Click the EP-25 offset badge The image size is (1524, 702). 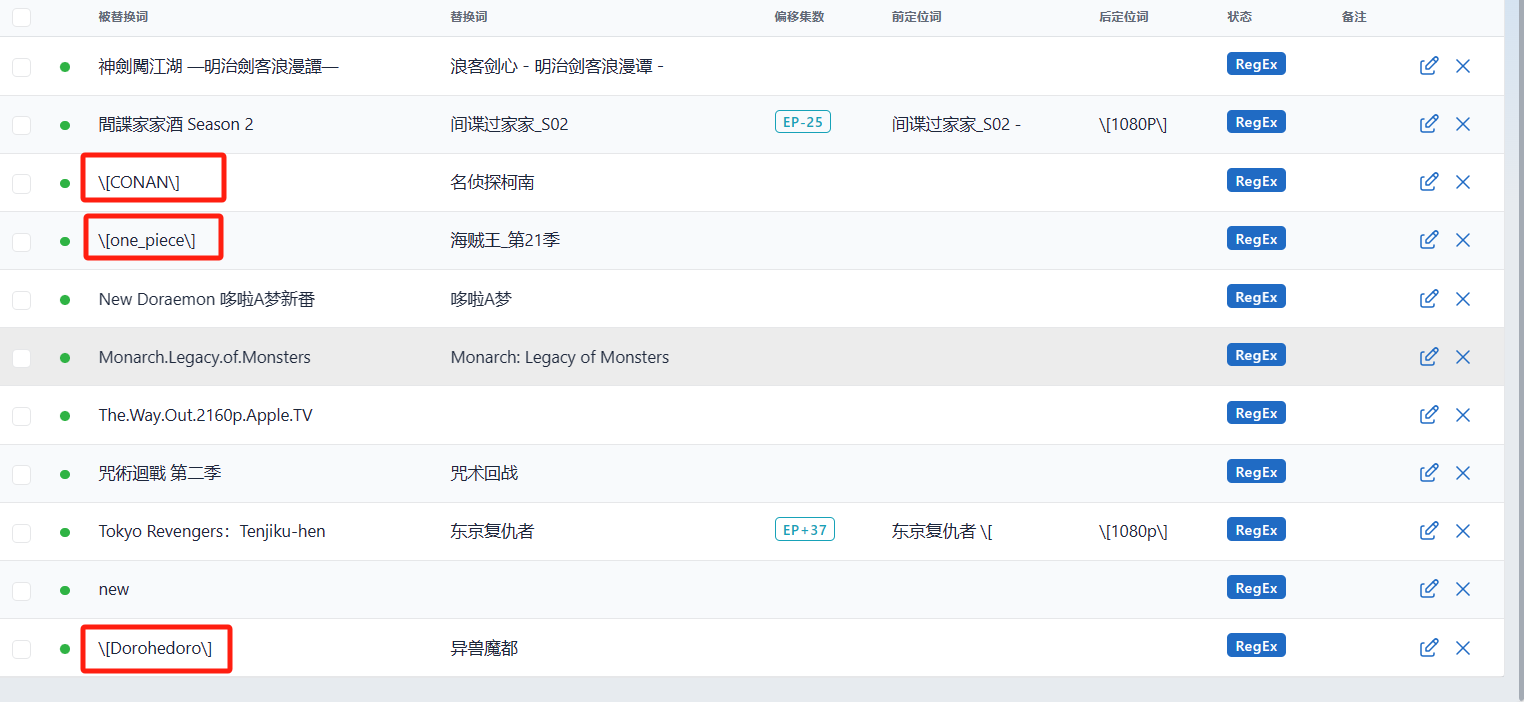point(803,122)
